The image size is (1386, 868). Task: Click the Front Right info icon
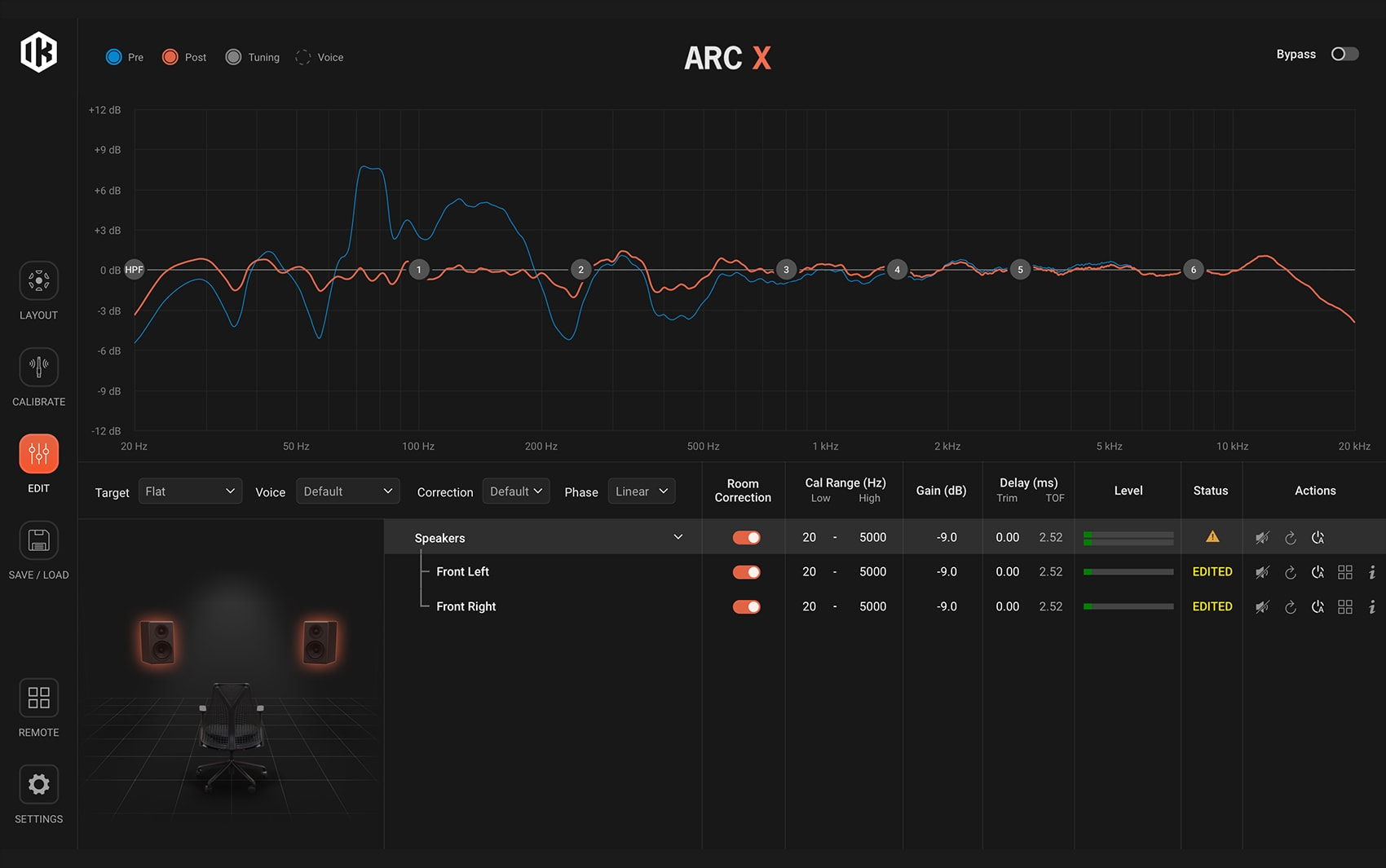pos(1372,607)
